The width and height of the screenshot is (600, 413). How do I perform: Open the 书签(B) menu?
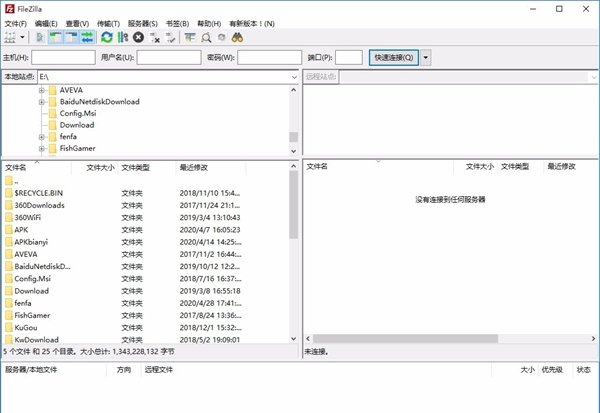point(178,24)
